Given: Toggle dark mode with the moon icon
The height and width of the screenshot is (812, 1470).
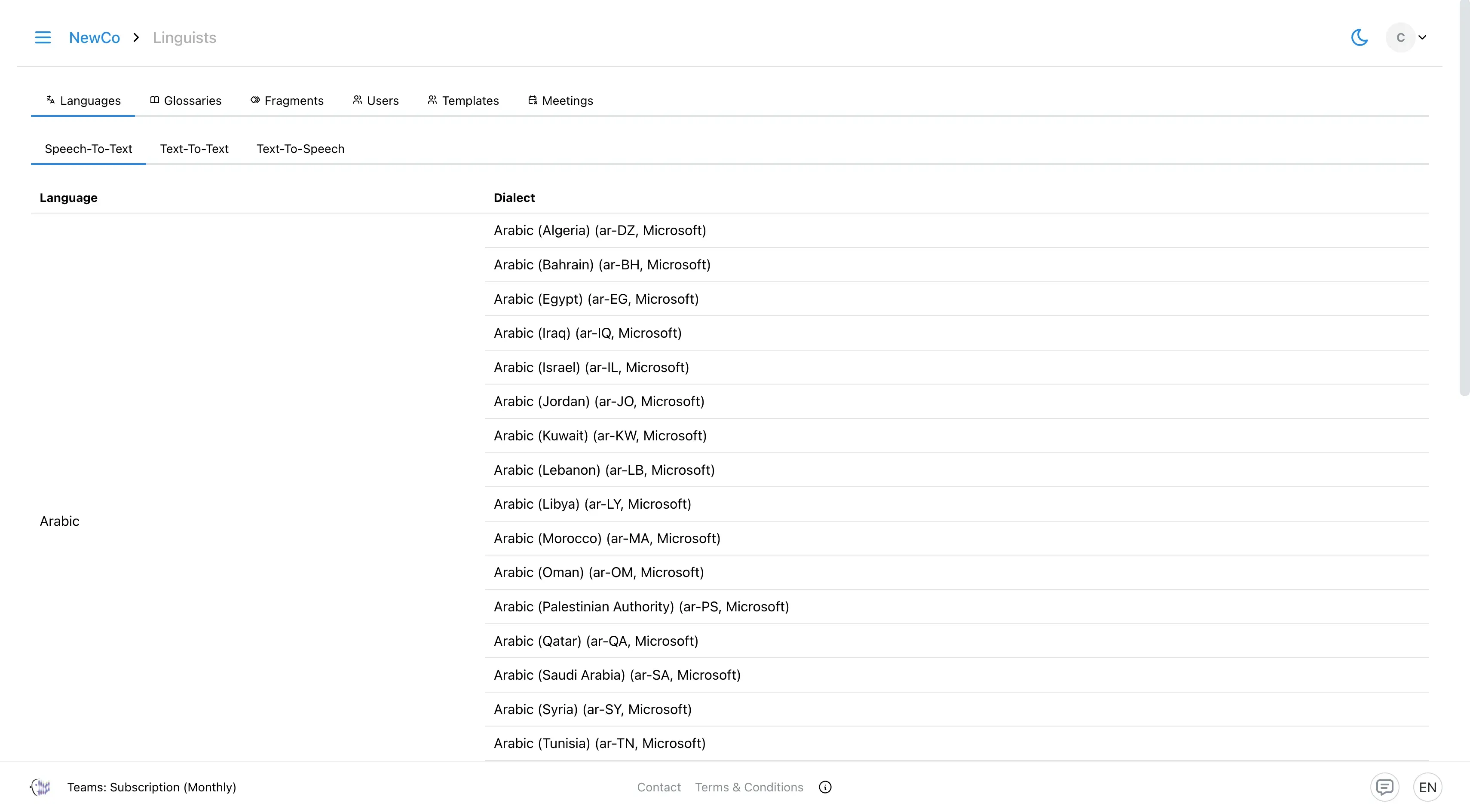Looking at the screenshot, I should (1359, 38).
